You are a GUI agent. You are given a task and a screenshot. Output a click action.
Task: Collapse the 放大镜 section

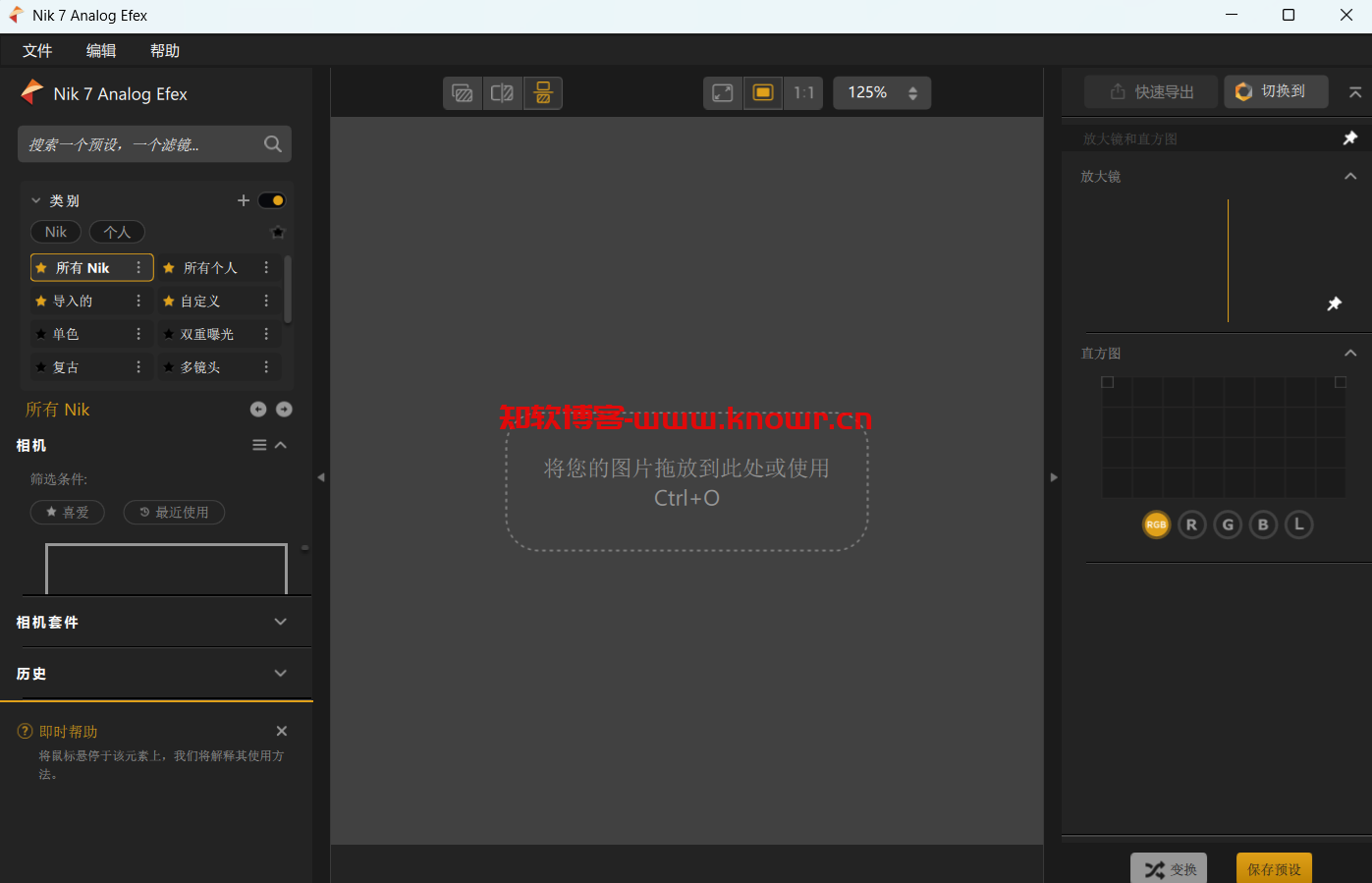coord(1350,177)
